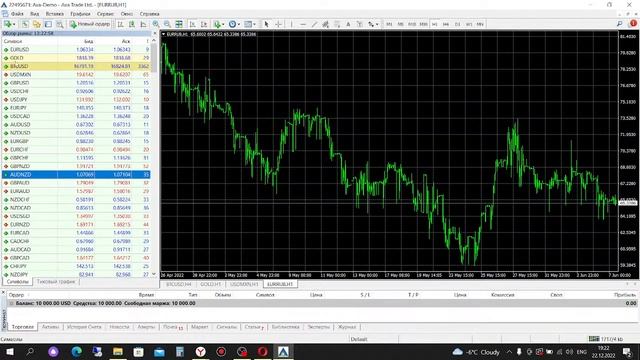
Task: Select the trendline drawing tool
Action: [314, 24]
